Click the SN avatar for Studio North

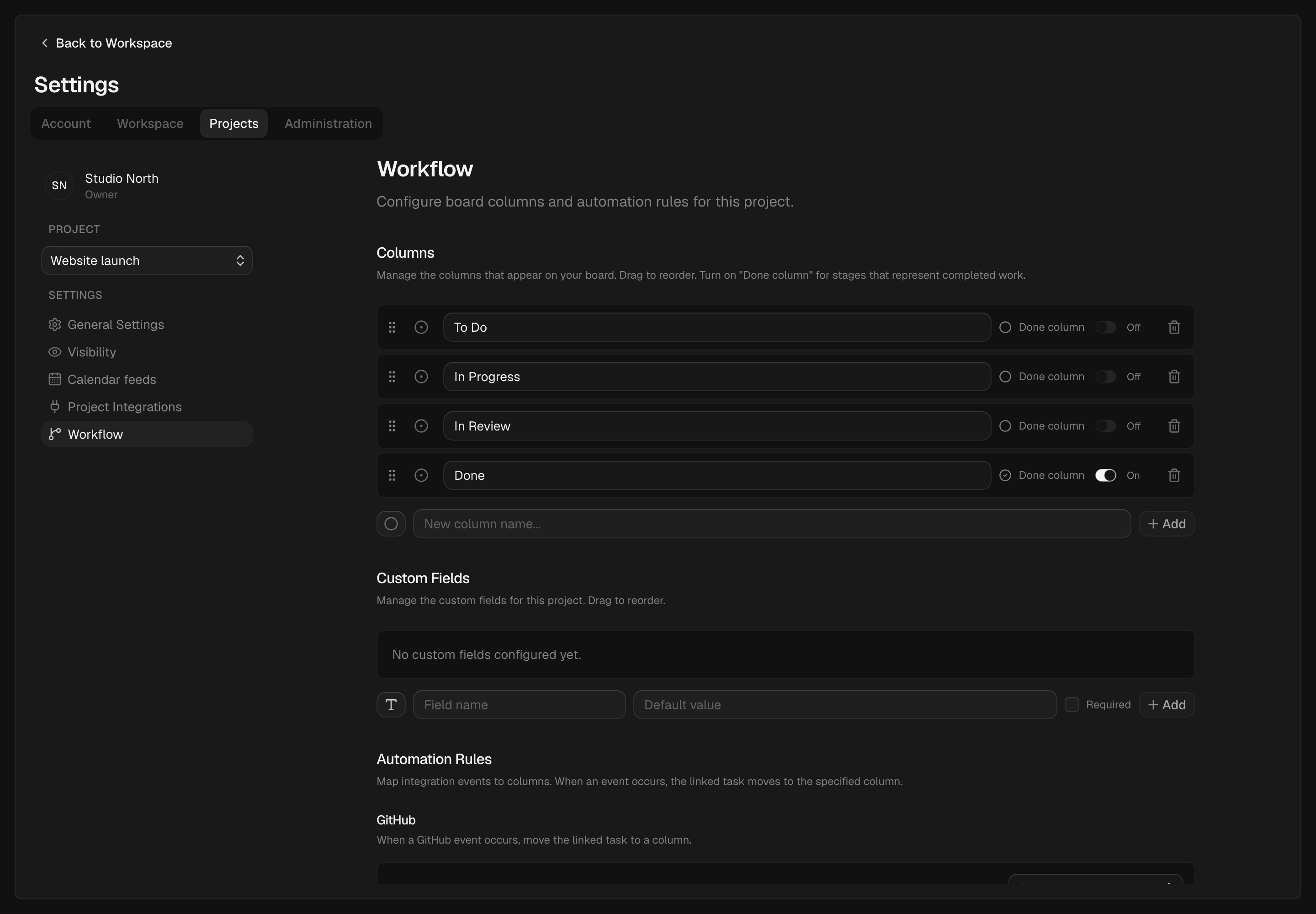pos(59,185)
